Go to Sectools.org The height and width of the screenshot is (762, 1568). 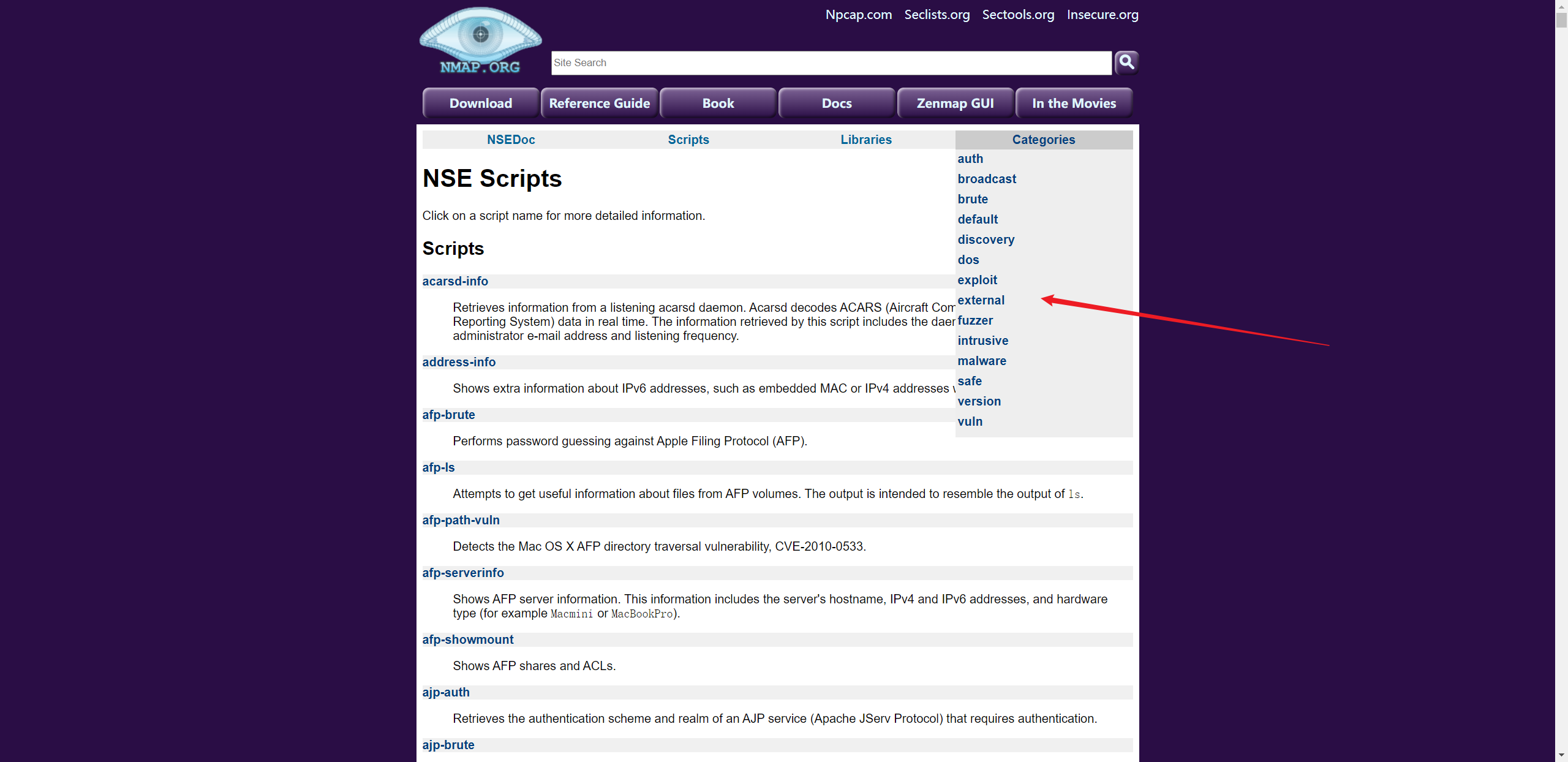tap(1018, 15)
